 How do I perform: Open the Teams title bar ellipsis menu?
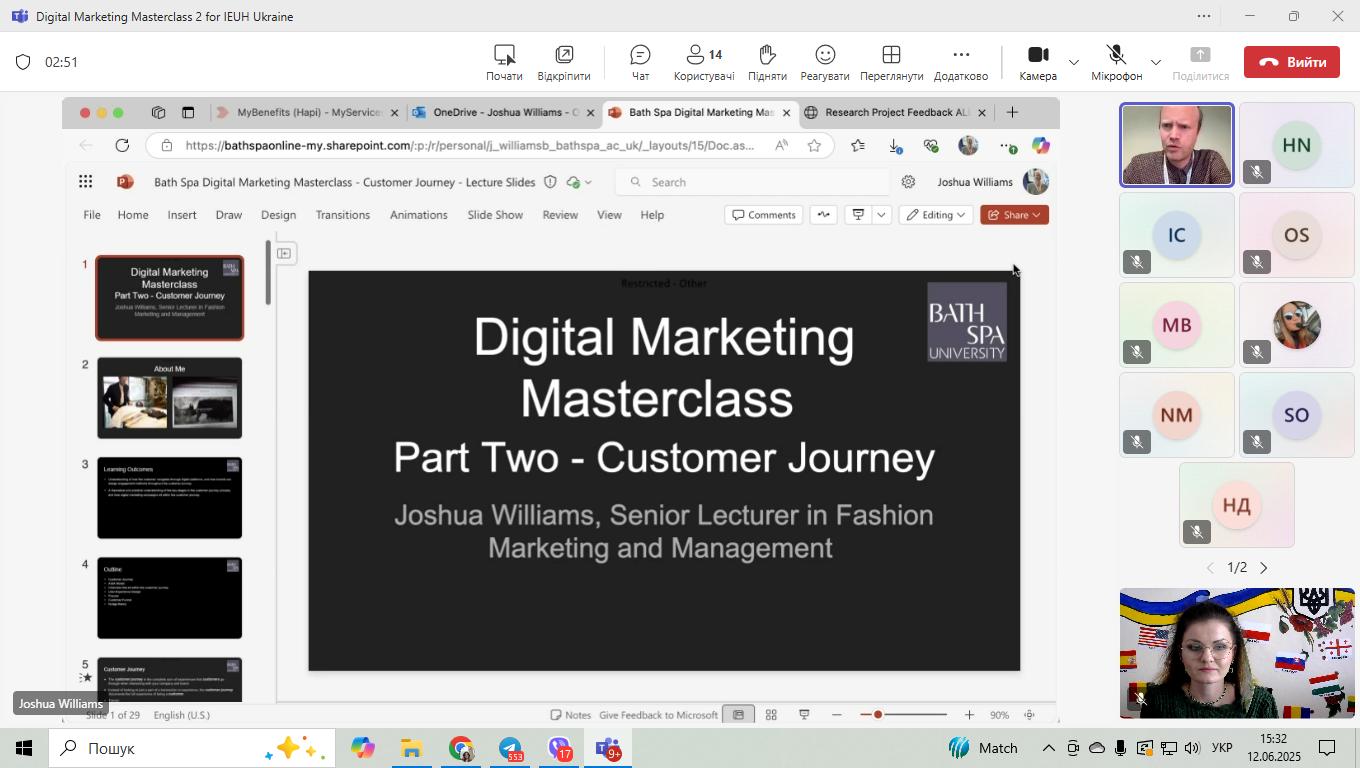pos(1204,16)
